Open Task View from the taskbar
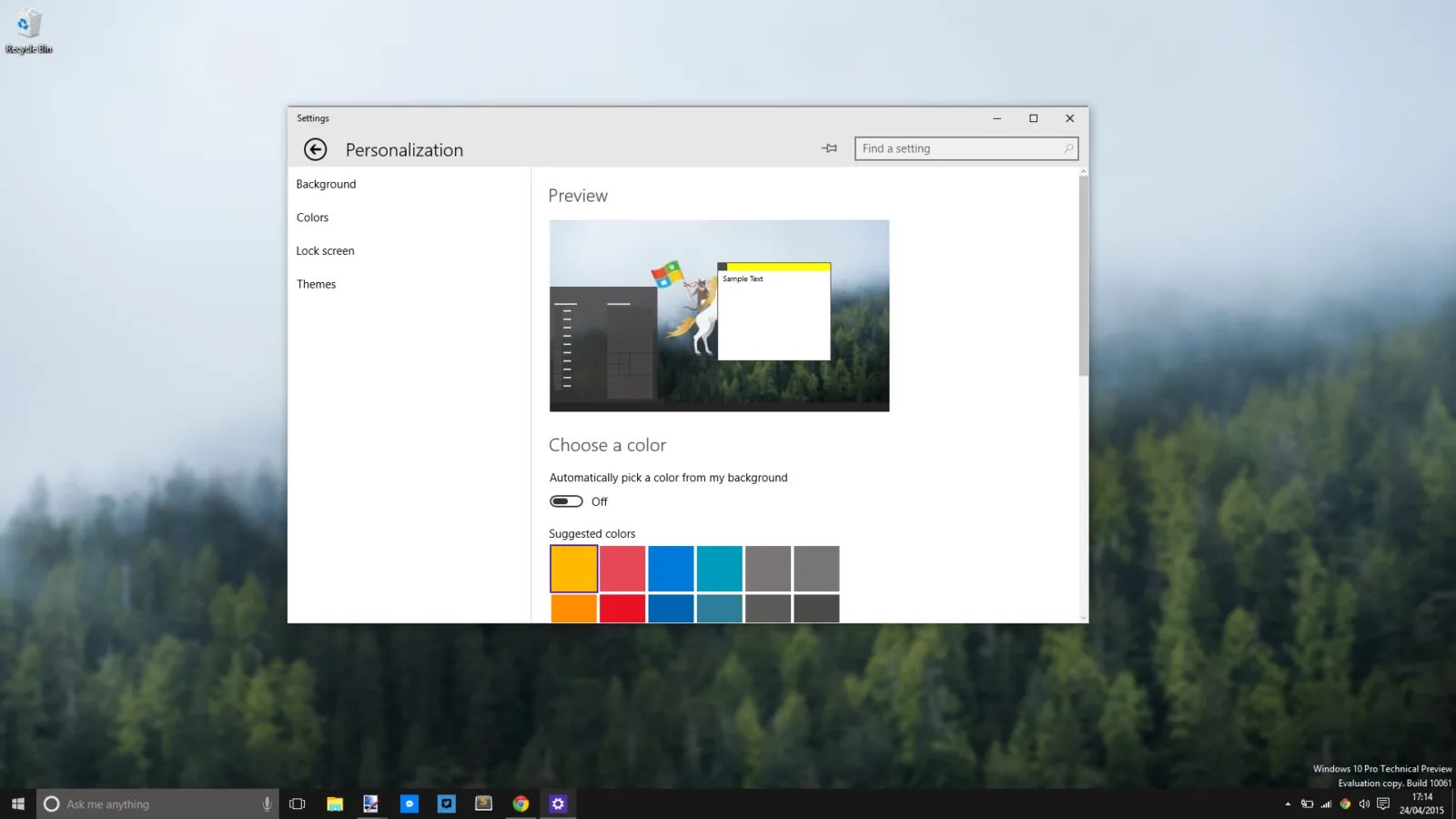1456x819 pixels. pos(297,804)
